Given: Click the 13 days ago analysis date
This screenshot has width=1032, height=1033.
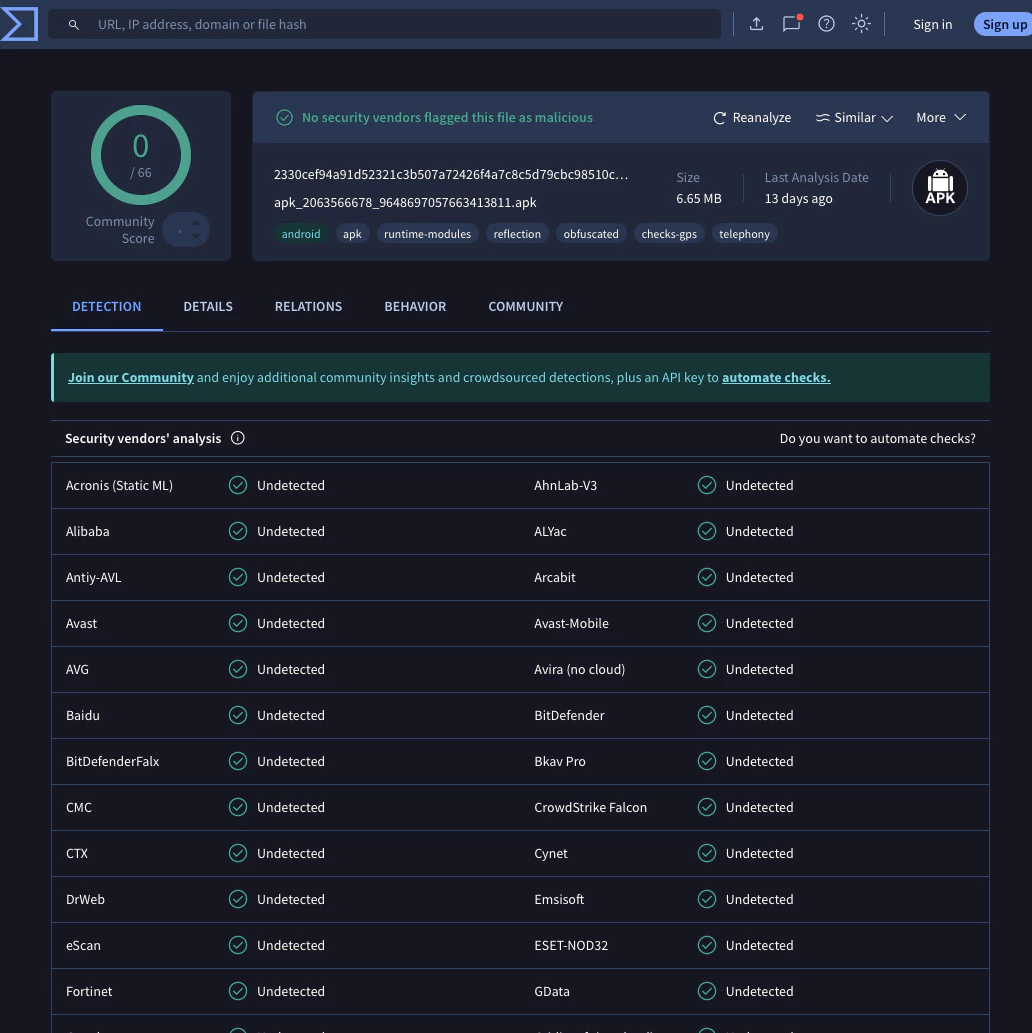Looking at the screenshot, I should point(798,198).
